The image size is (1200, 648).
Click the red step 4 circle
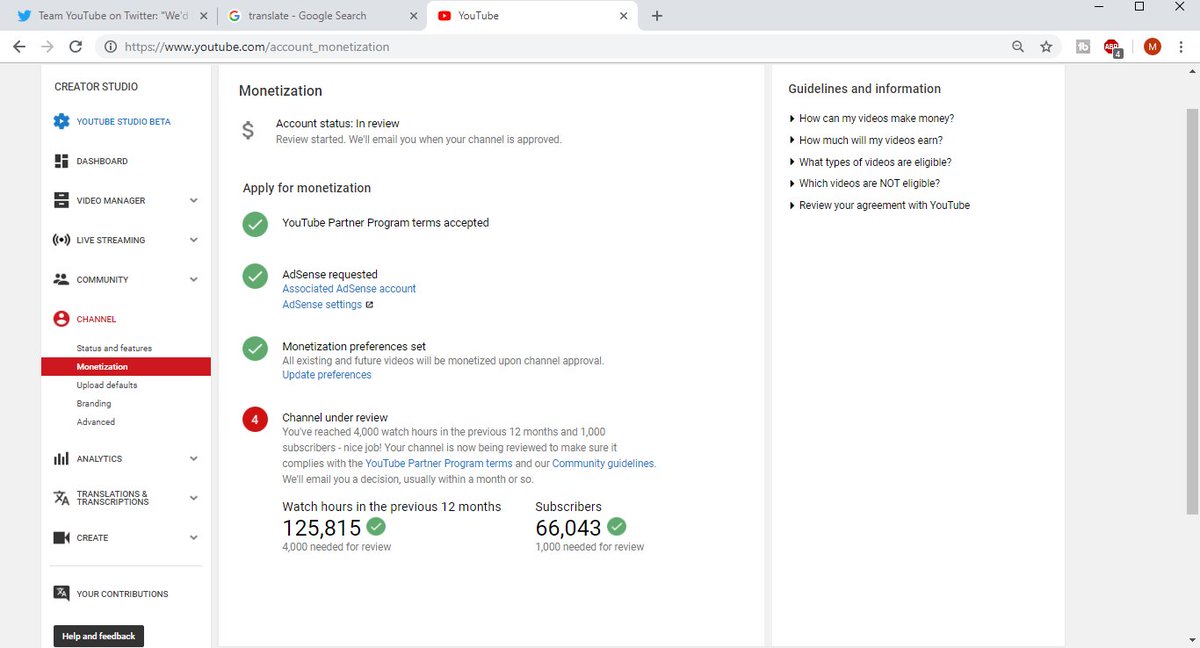(255, 419)
